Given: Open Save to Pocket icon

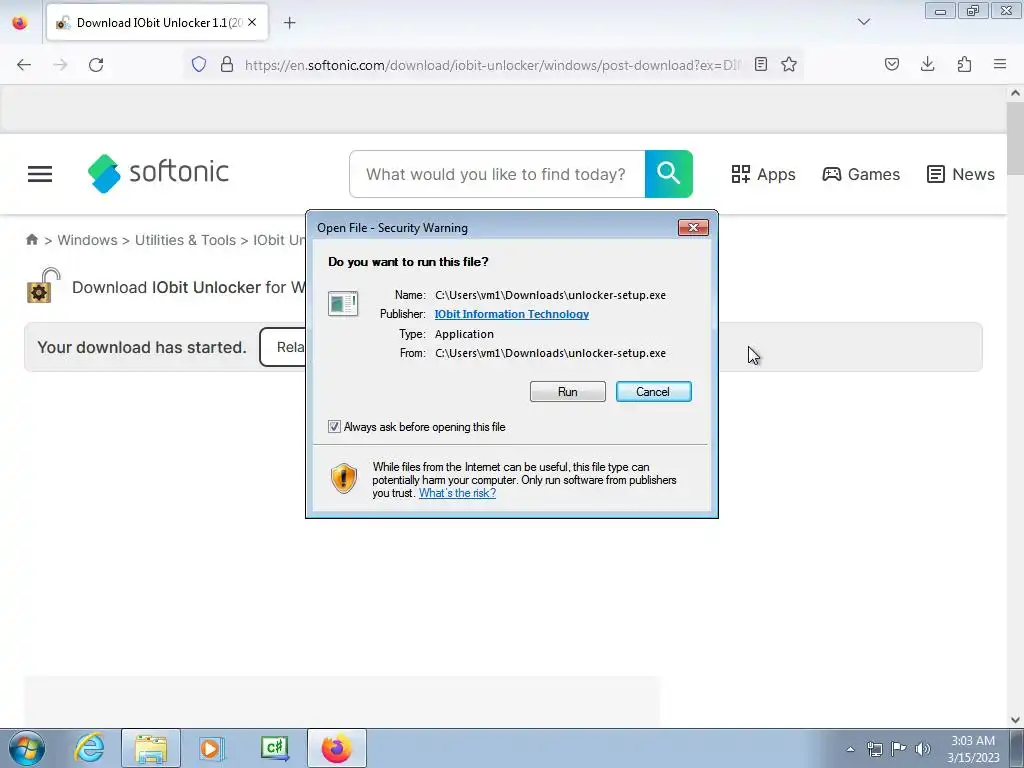Looking at the screenshot, I should [x=892, y=64].
